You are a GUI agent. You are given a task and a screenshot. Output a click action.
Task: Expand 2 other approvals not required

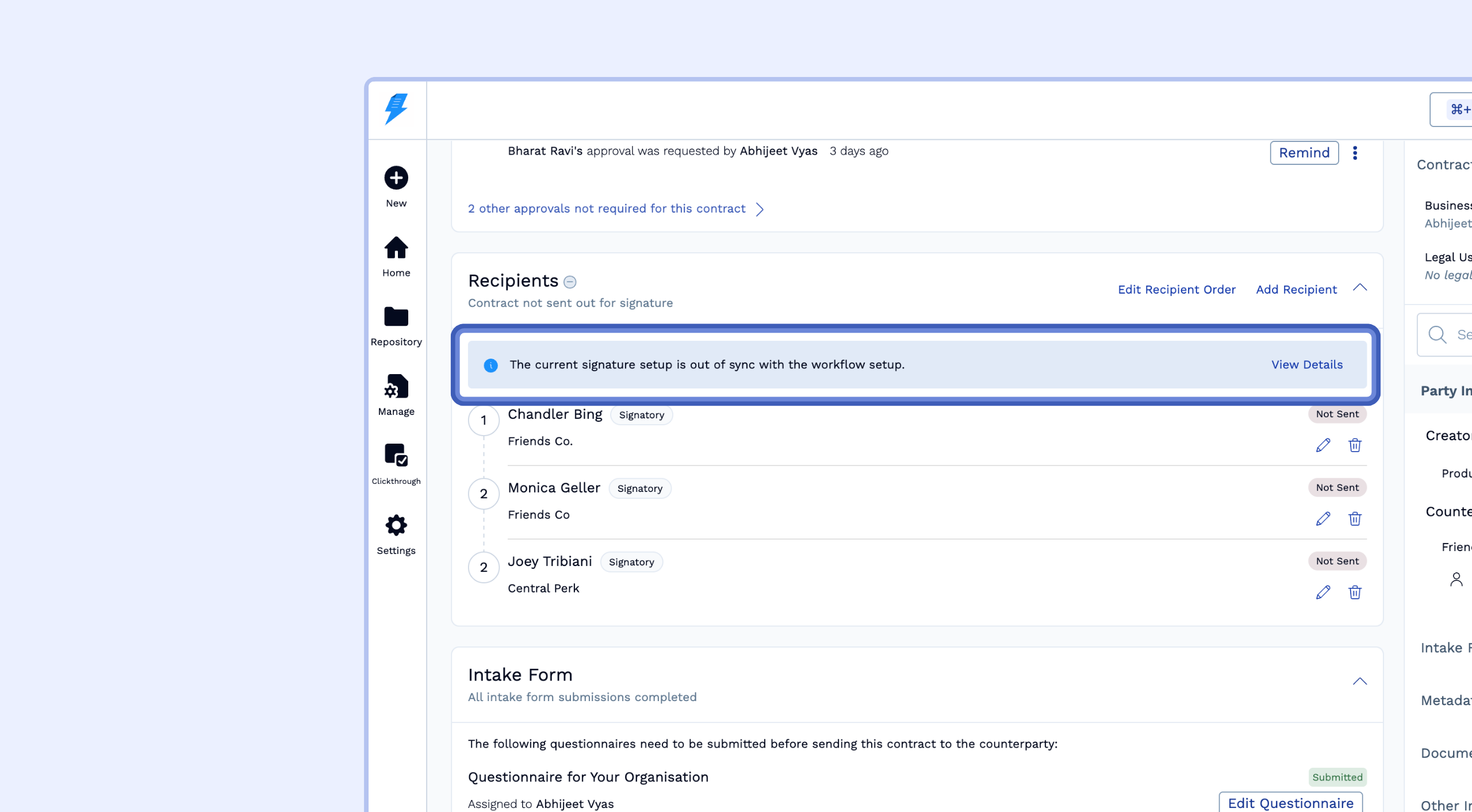click(x=616, y=209)
